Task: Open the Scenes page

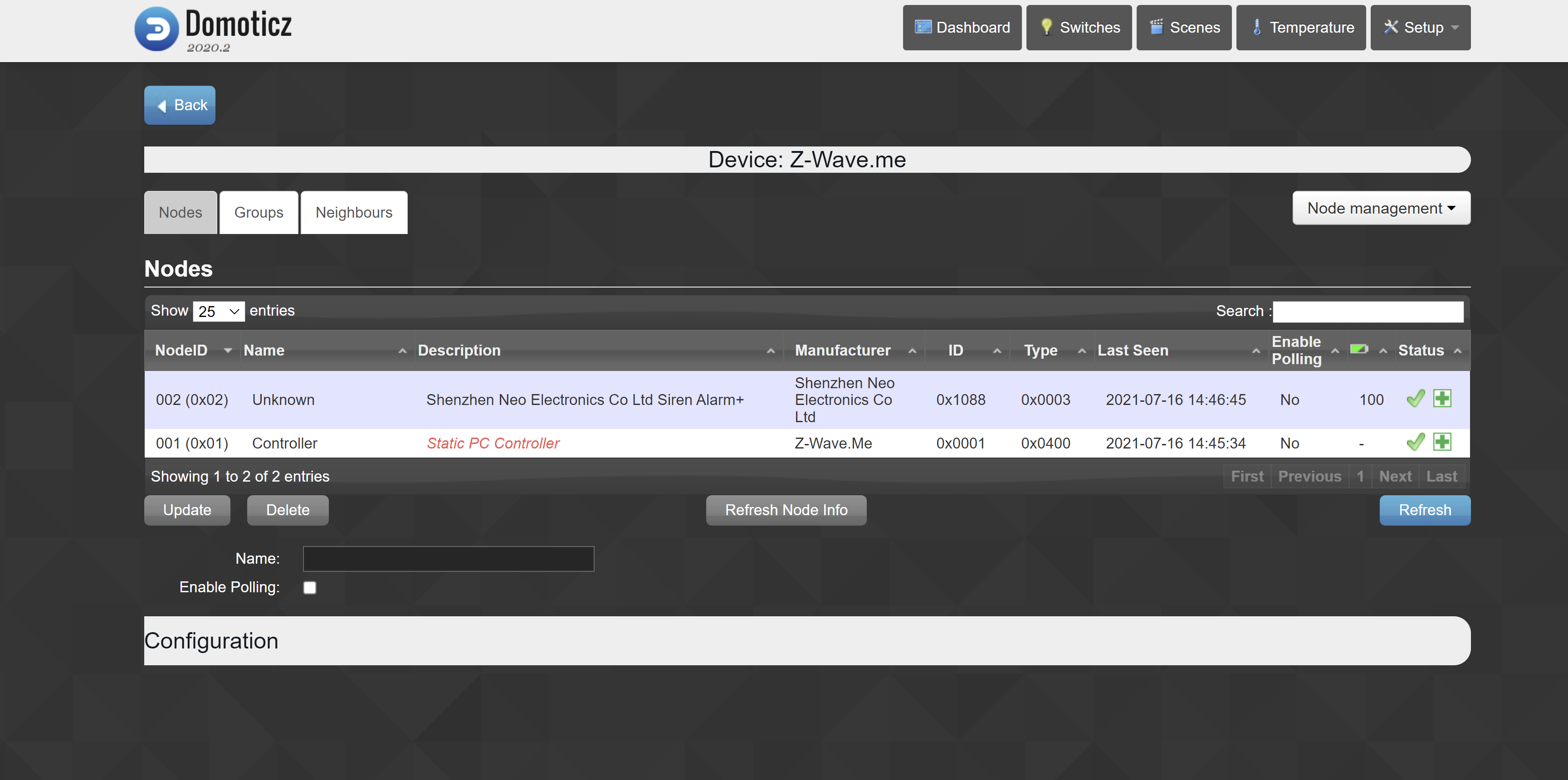Action: pos(1184,27)
